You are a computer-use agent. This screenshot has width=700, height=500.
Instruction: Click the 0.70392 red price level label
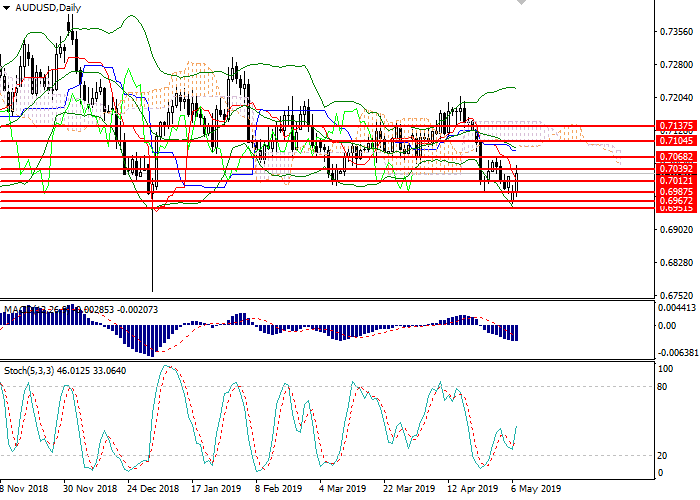[x=675, y=169]
